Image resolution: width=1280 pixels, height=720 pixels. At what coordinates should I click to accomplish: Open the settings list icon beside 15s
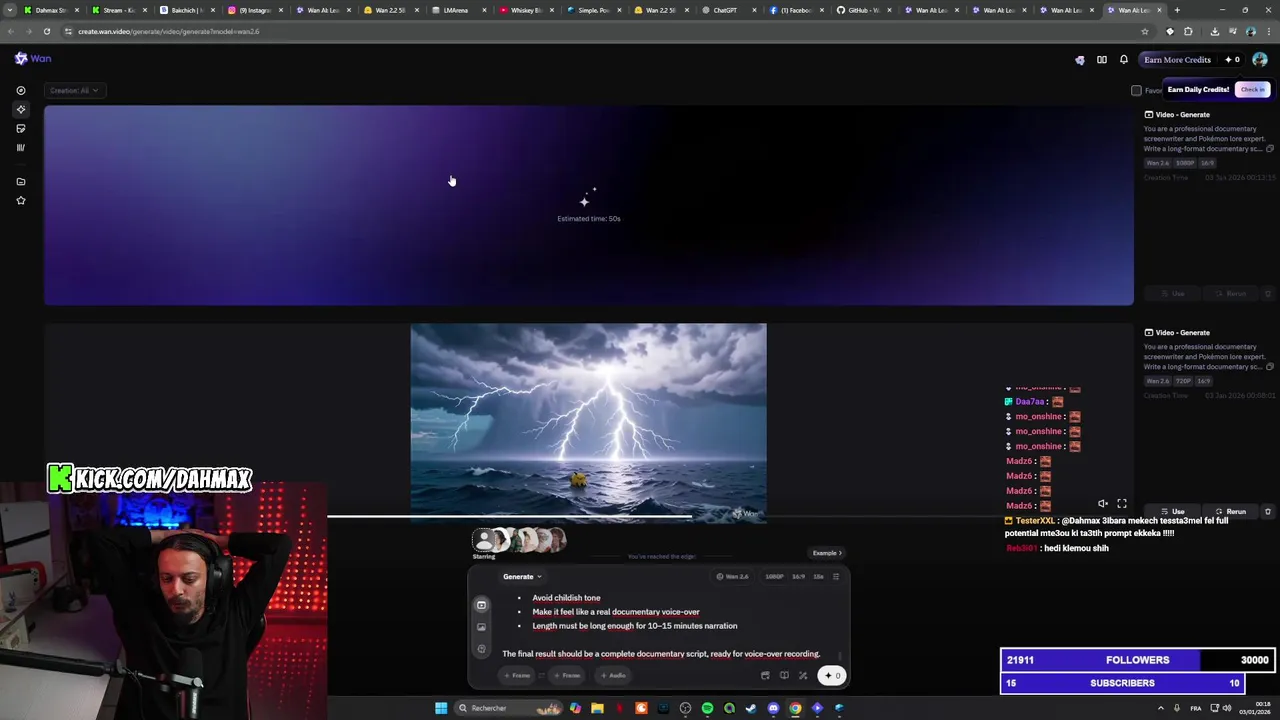pyautogui.click(x=836, y=576)
